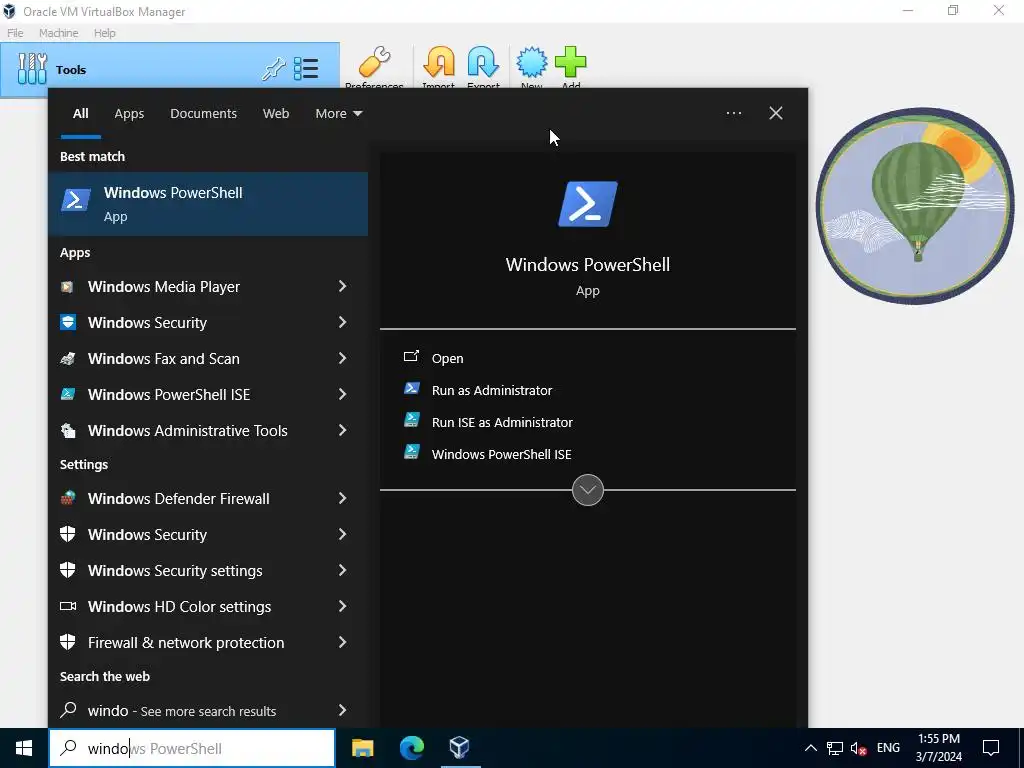Click the green Add machine icon
The height and width of the screenshot is (768, 1024).
coord(571,62)
